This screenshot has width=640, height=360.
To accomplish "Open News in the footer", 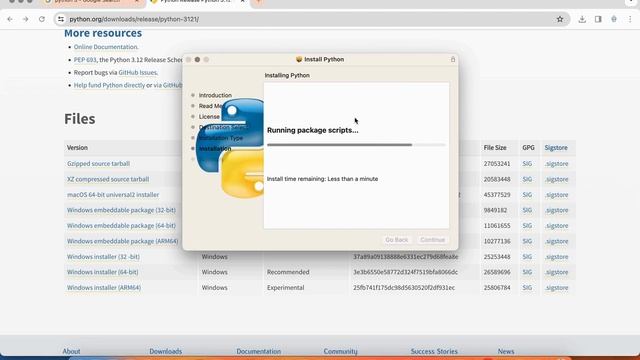I will click(x=506, y=351).
